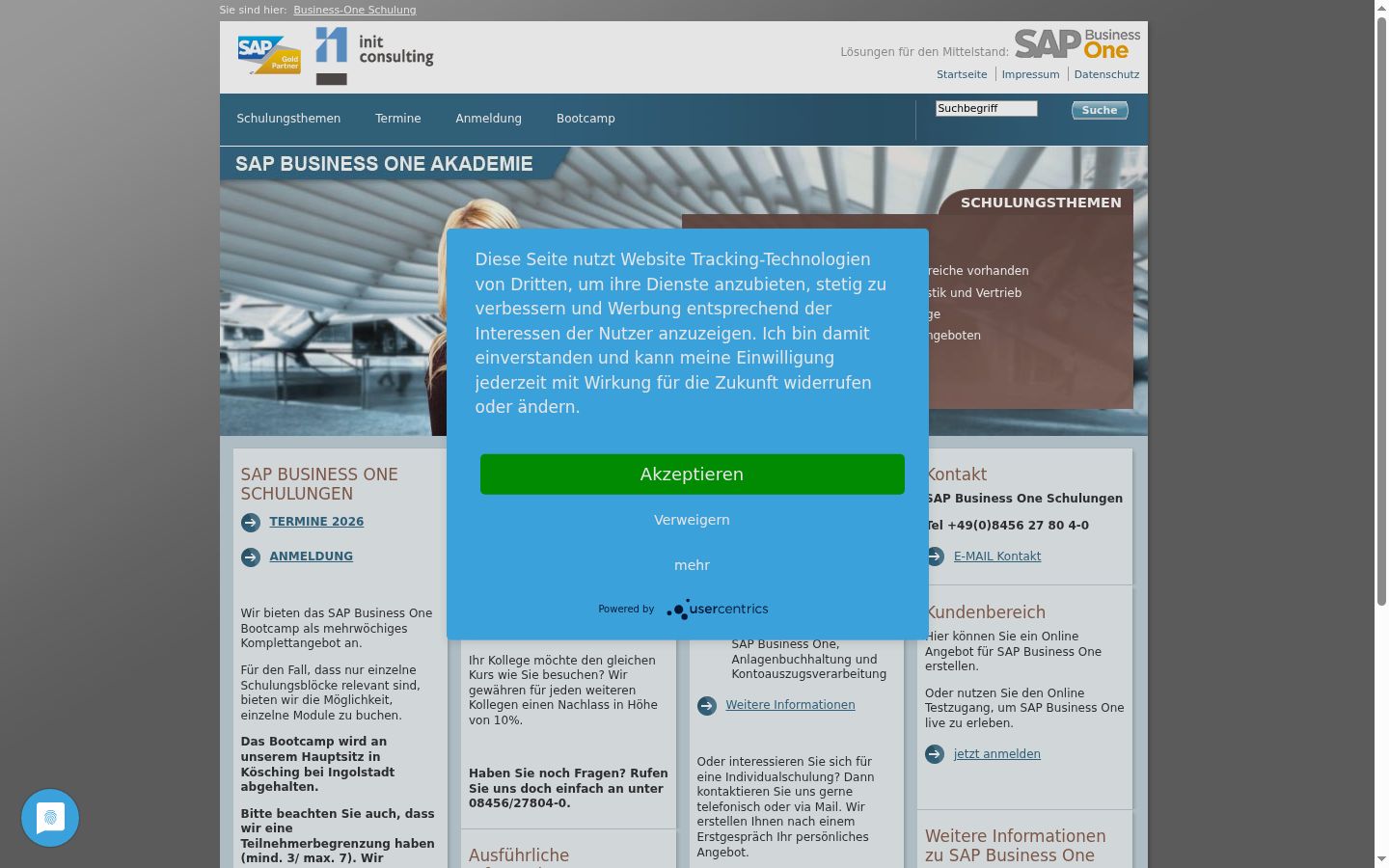Click the arrow icon beside Weitere Informationen
The image size is (1389, 868).
coord(707,706)
